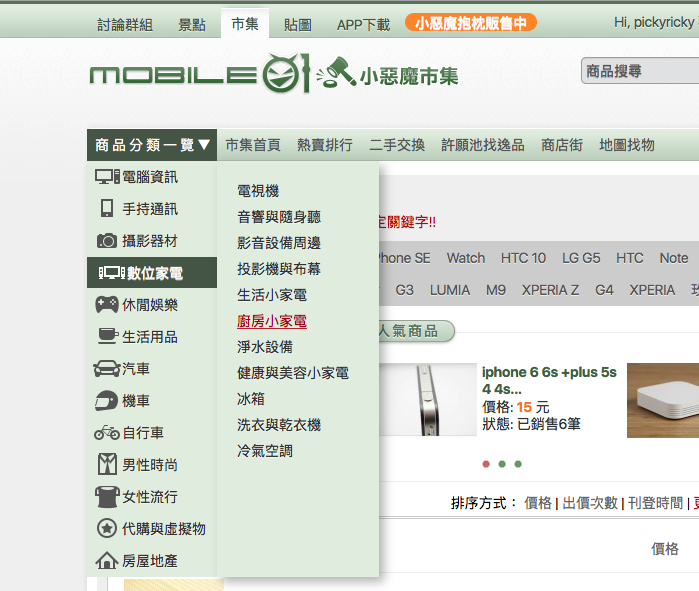This screenshot has width=699, height=591.
Task: Click the orange 小惡魔抱枕販售中 banner button
Action: (471, 22)
